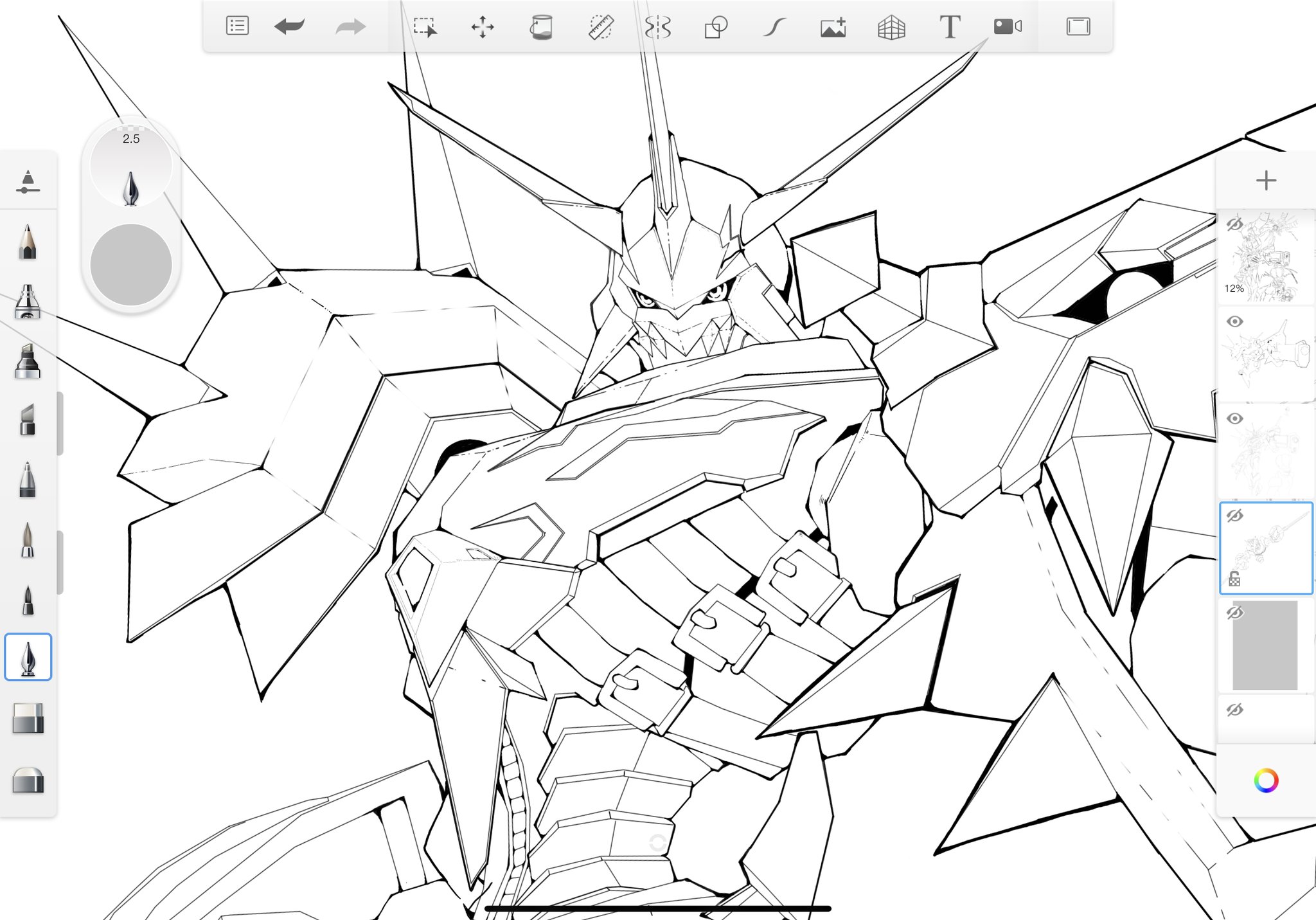
Task: Enable the Symmetry tool
Action: (x=657, y=27)
